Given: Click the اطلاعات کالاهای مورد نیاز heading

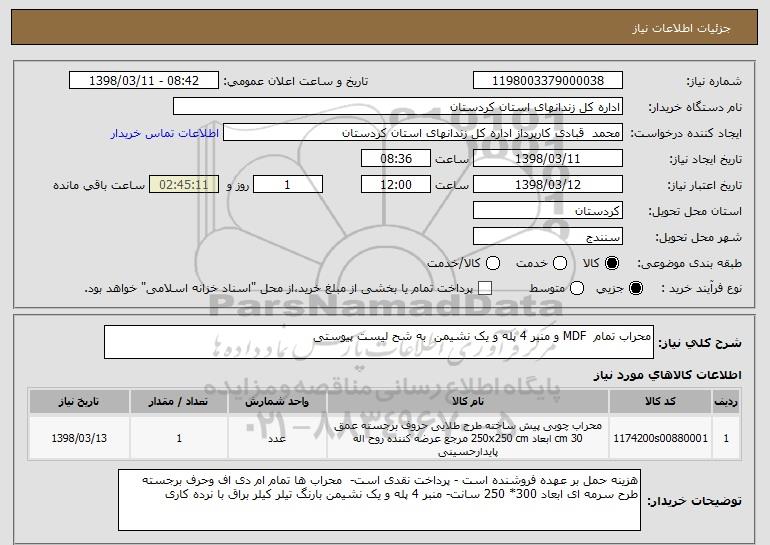Looking at the screenshot, I should tap(667, 375).
